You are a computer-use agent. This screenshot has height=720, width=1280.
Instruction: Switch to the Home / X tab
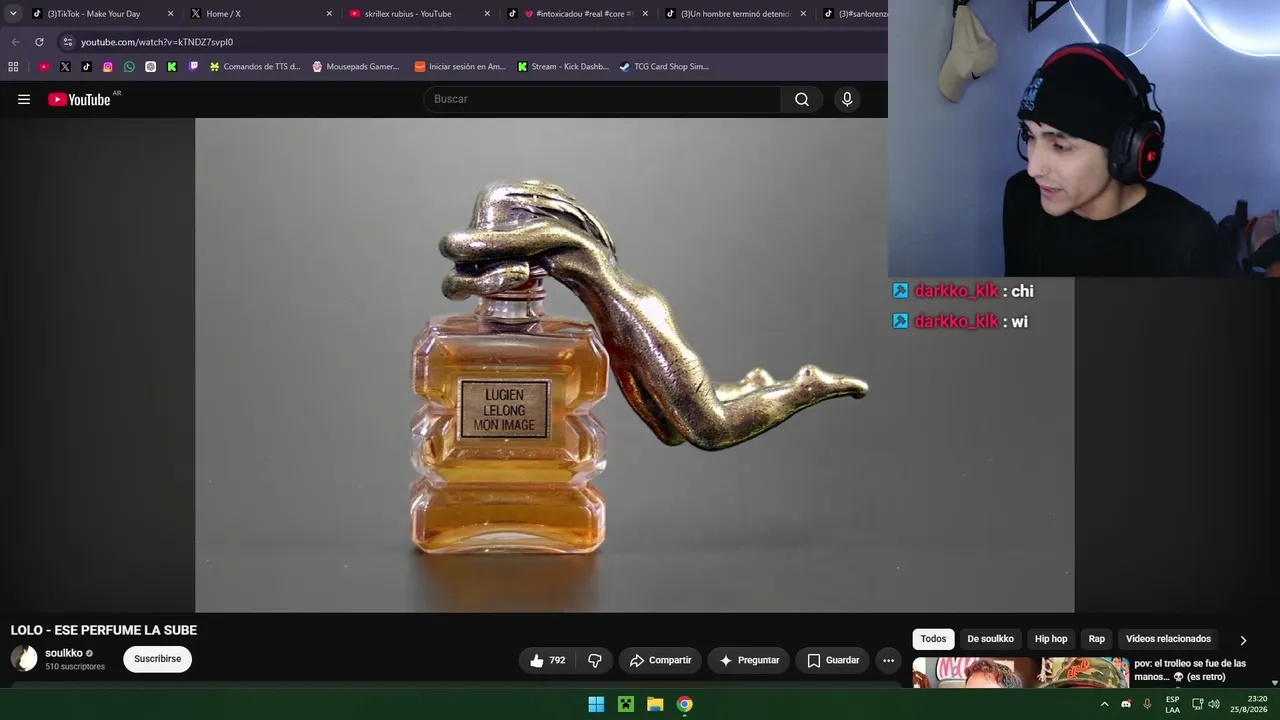262,14
